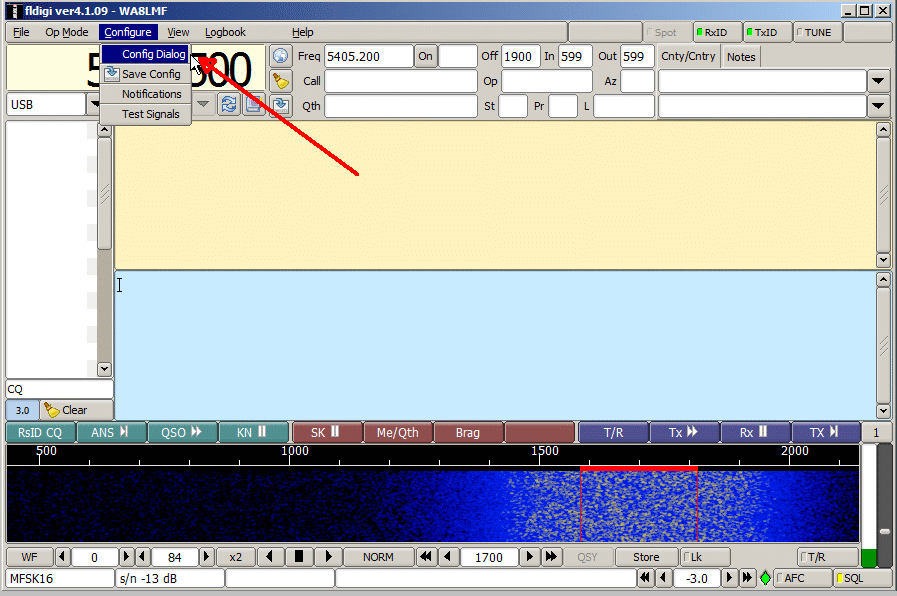
Task: Open the File menu
Action: click(x=21, y=32)
